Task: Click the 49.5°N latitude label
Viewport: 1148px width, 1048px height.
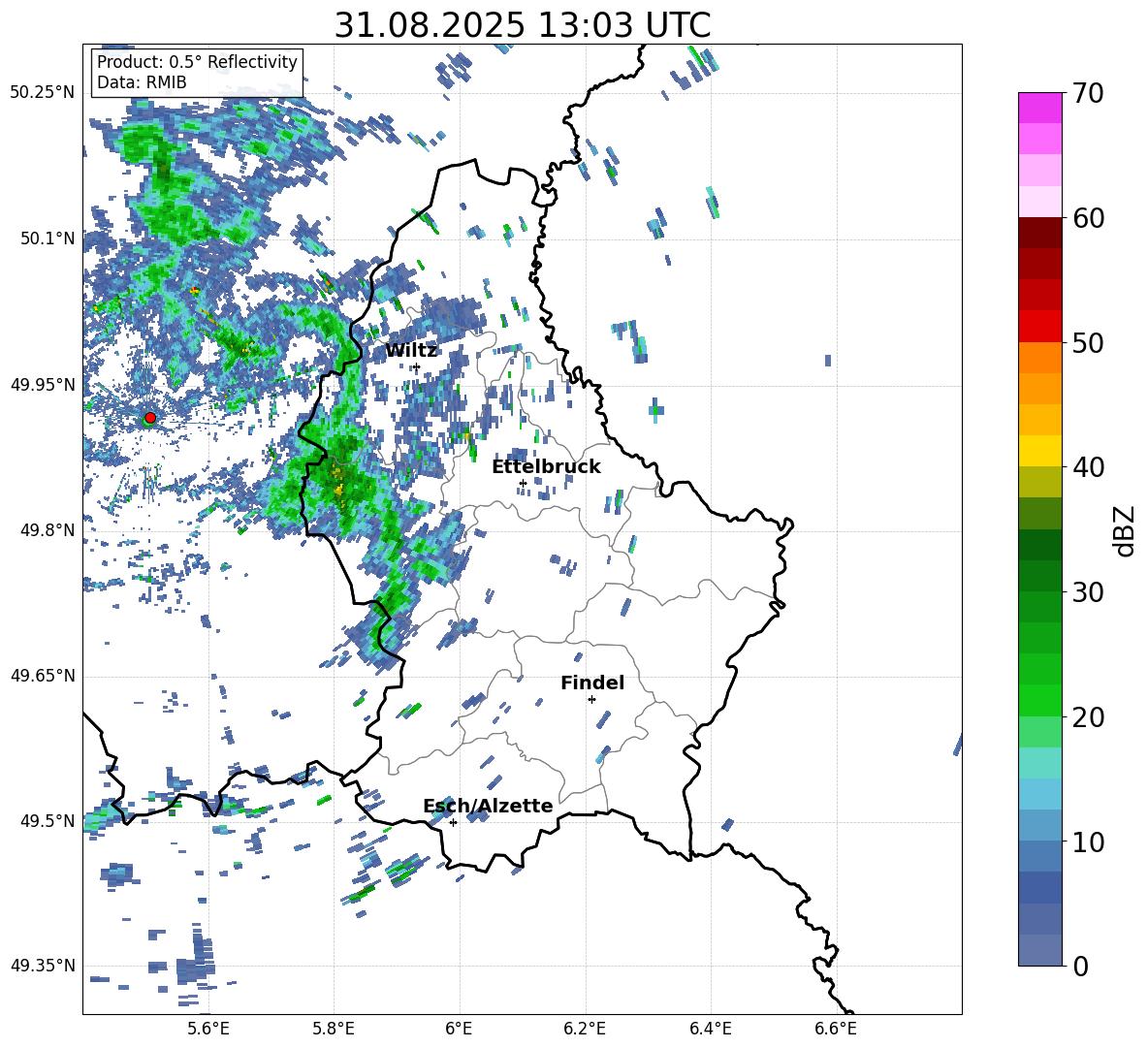Action: pos(48,821)
